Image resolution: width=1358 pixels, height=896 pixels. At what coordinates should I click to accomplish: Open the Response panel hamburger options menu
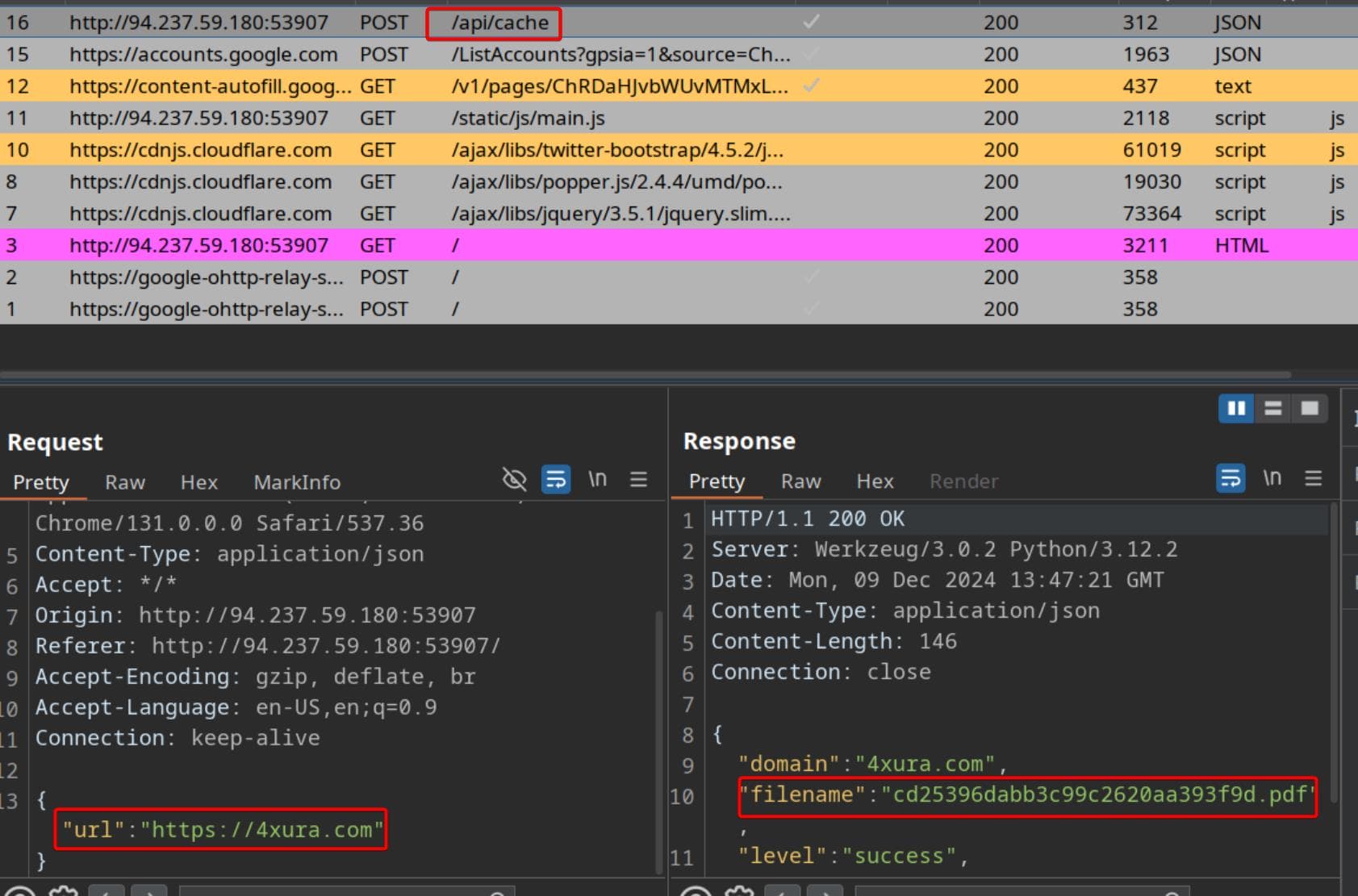1314,479
